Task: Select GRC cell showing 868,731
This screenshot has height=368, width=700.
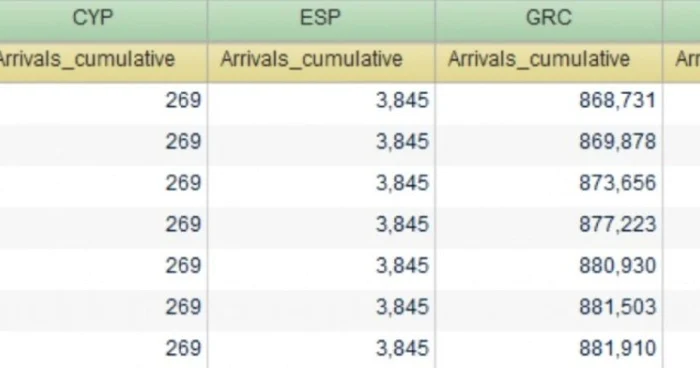Action: (x=549, y=100)
